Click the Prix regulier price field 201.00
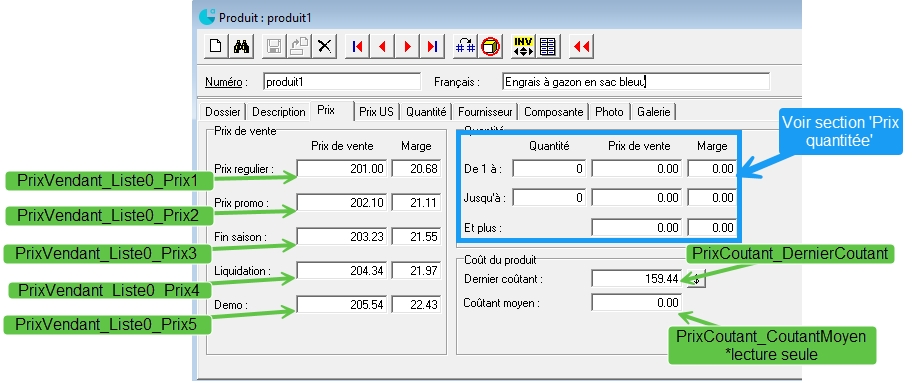This screenshot has height=381, width=905. click(x=342, y=169)
